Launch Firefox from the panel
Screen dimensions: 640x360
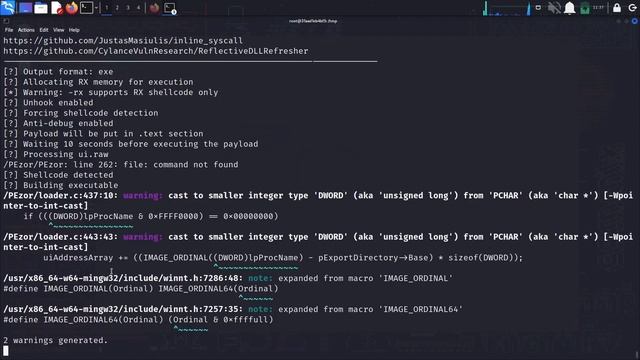tap(72, 8)
